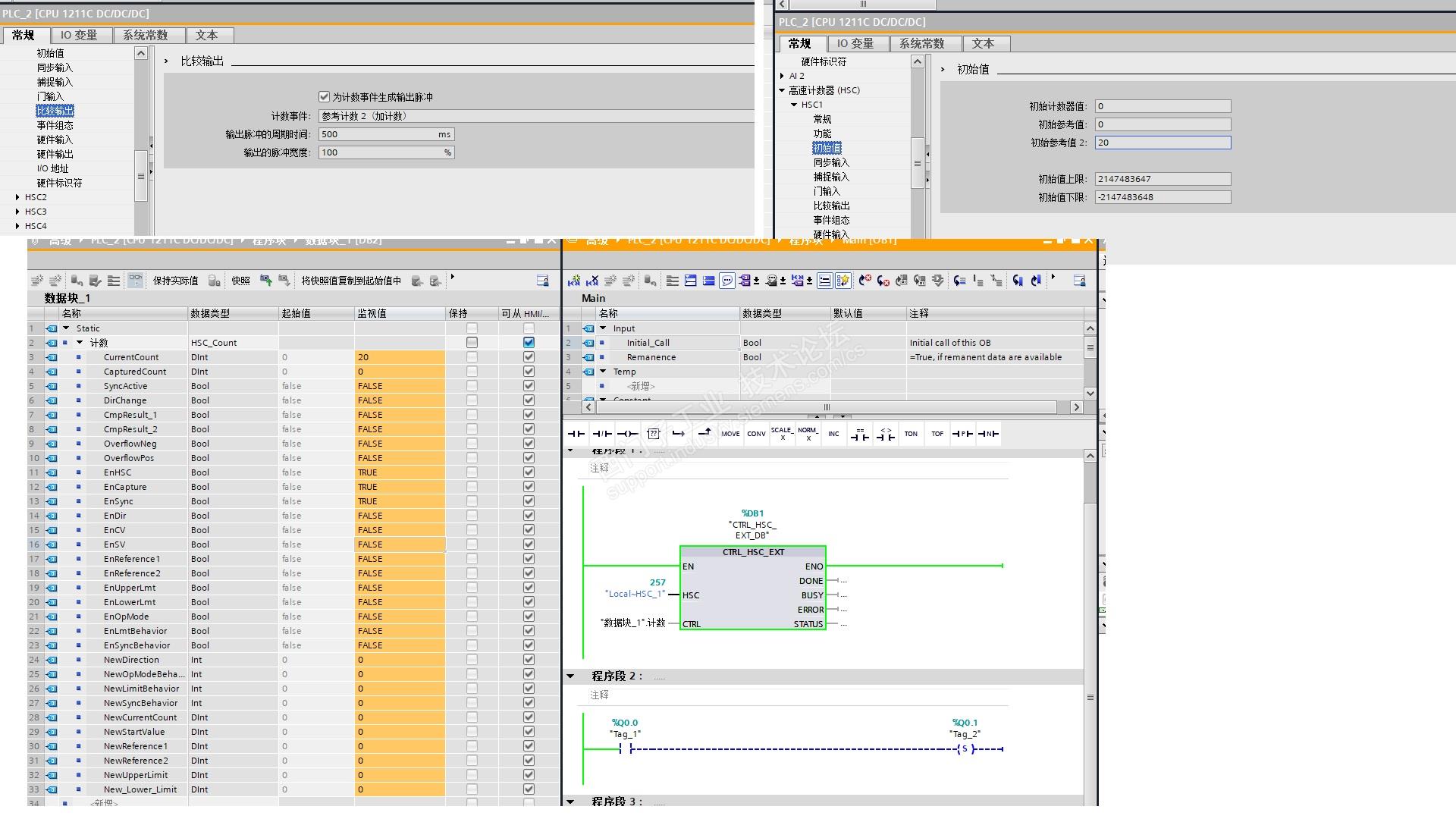1456x819 pixels.
Task: Click 将快照值复制到起始值中 button
Action: tap(350, 281)
